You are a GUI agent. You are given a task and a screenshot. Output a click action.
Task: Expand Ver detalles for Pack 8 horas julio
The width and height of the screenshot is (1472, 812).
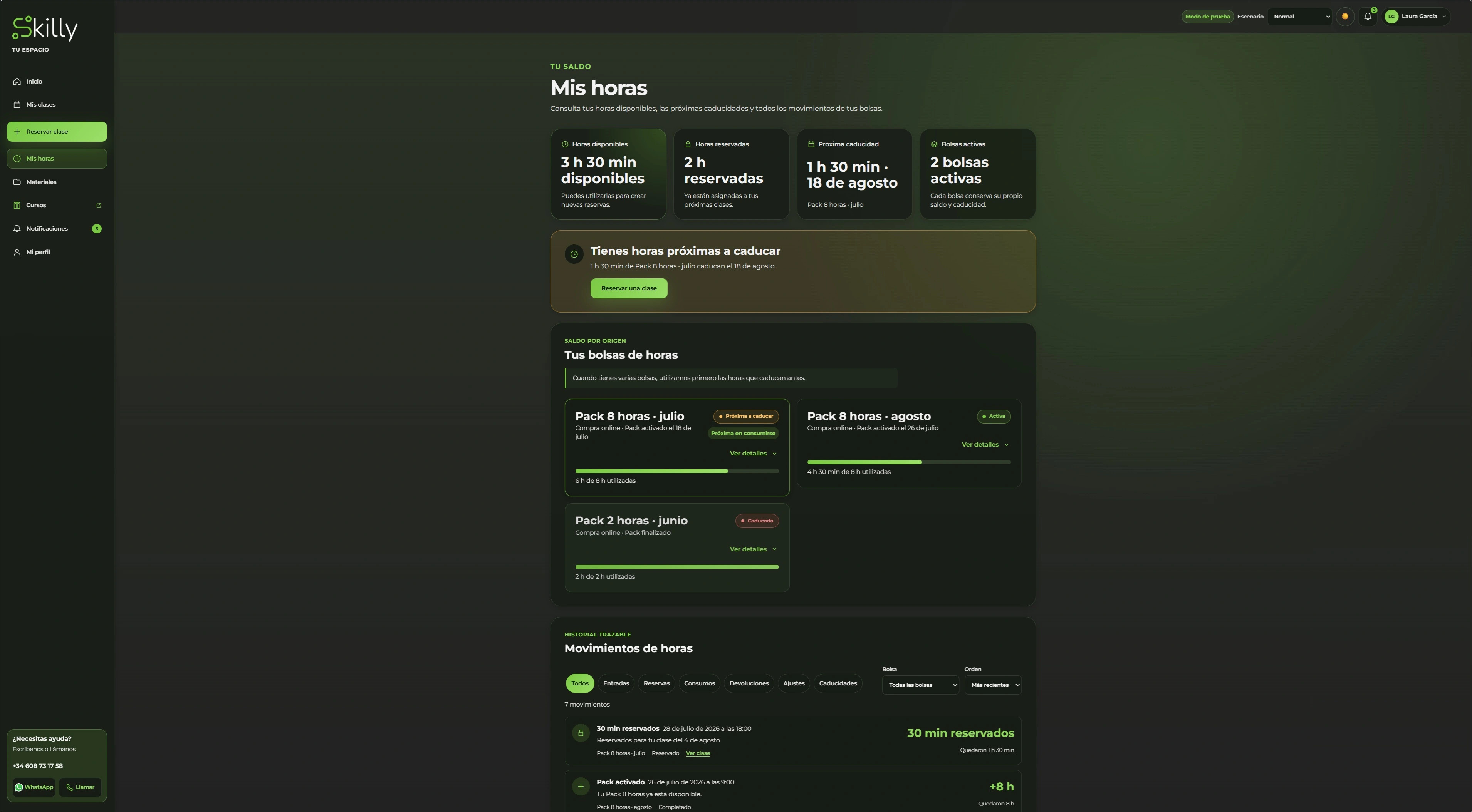point(753,454)
